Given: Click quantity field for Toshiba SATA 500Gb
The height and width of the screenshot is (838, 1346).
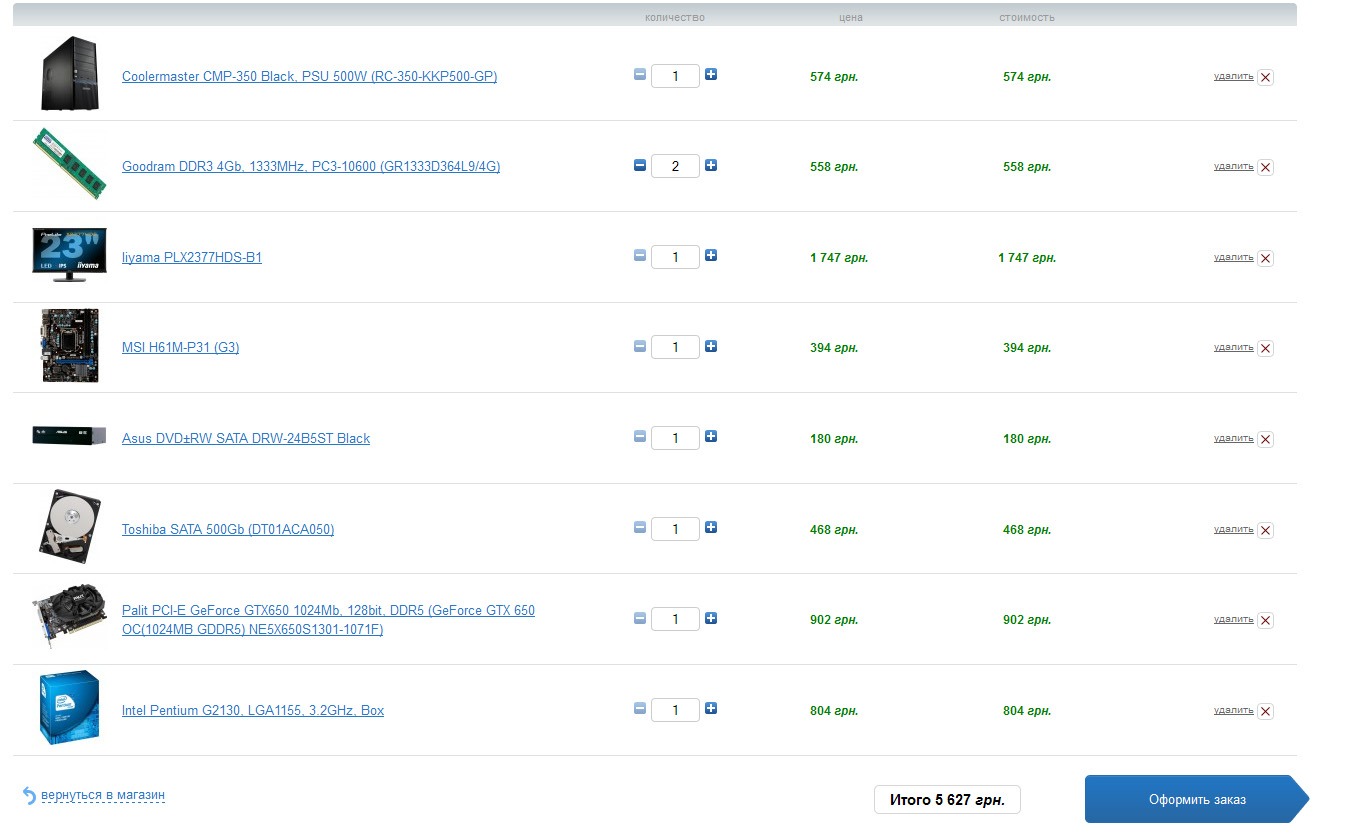Looking at the screenshot, I should click(x=675, y=529).
